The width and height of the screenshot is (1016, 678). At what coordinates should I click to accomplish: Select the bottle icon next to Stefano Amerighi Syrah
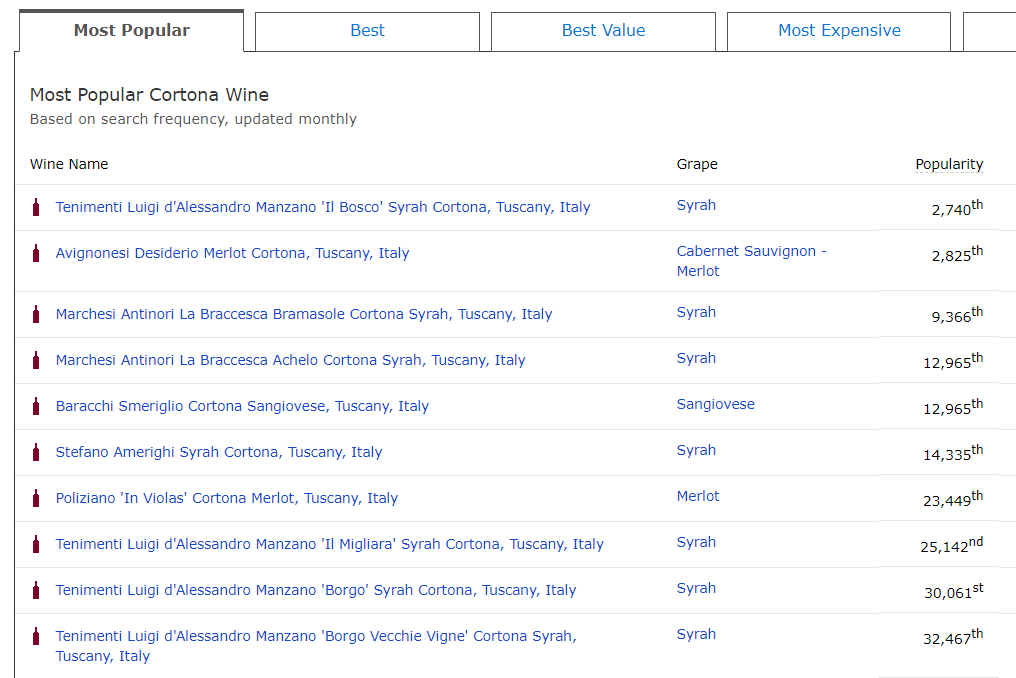point(36,452)
